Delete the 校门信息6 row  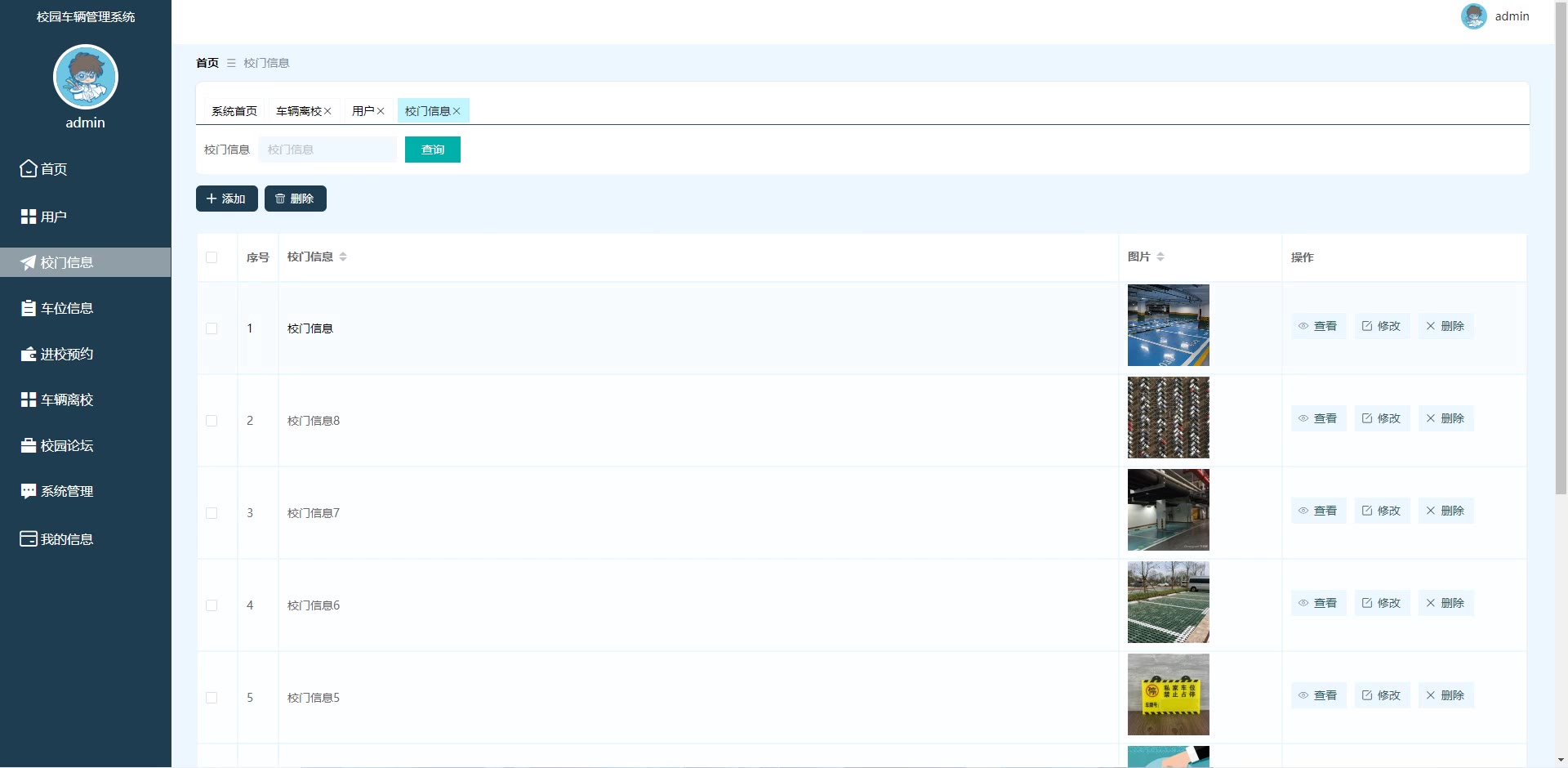click(x=1445, y=603)
